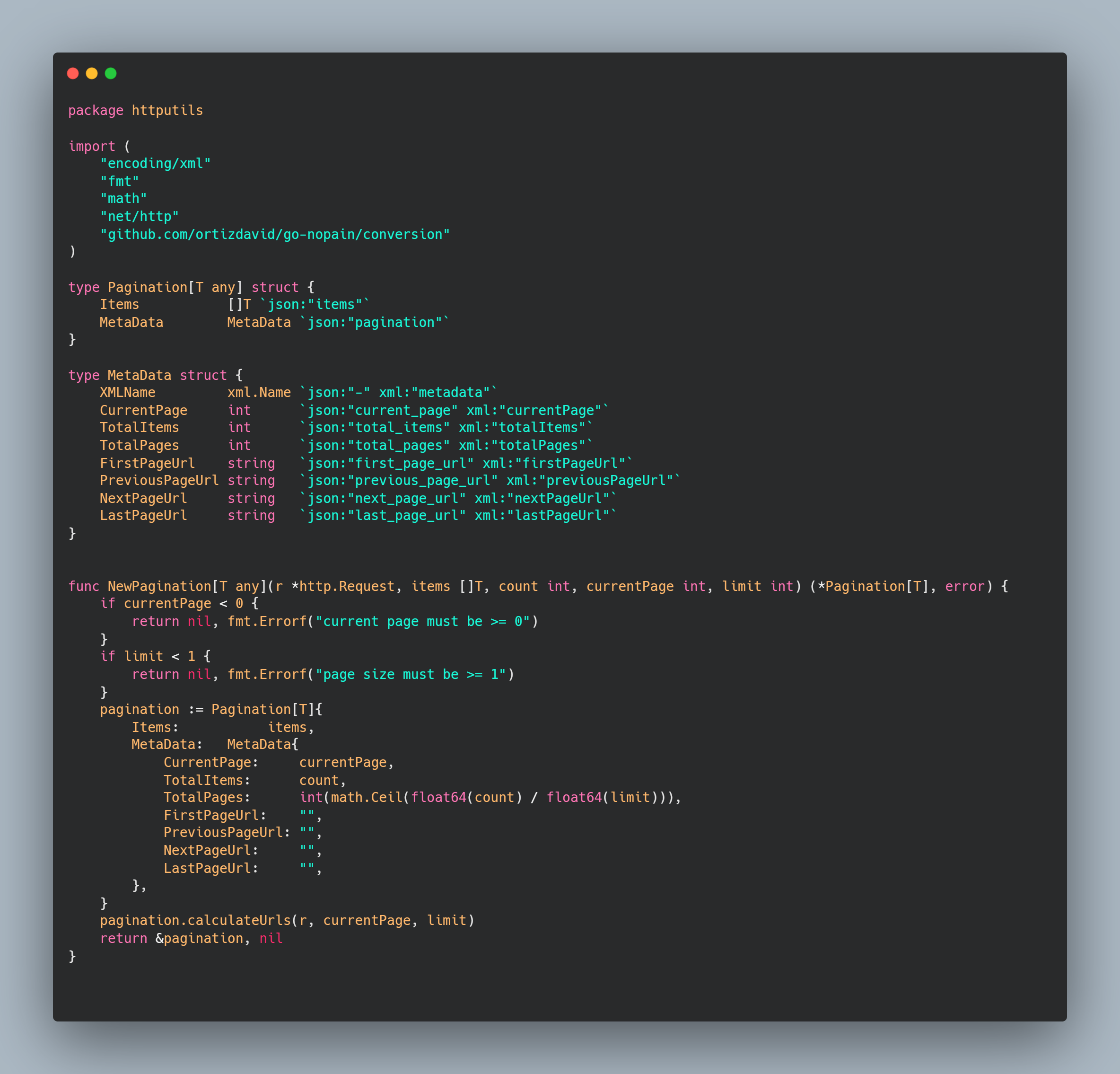1120x1074 pixels.
Task: Click the '*http.Request' parameter type
Action: 343,586
